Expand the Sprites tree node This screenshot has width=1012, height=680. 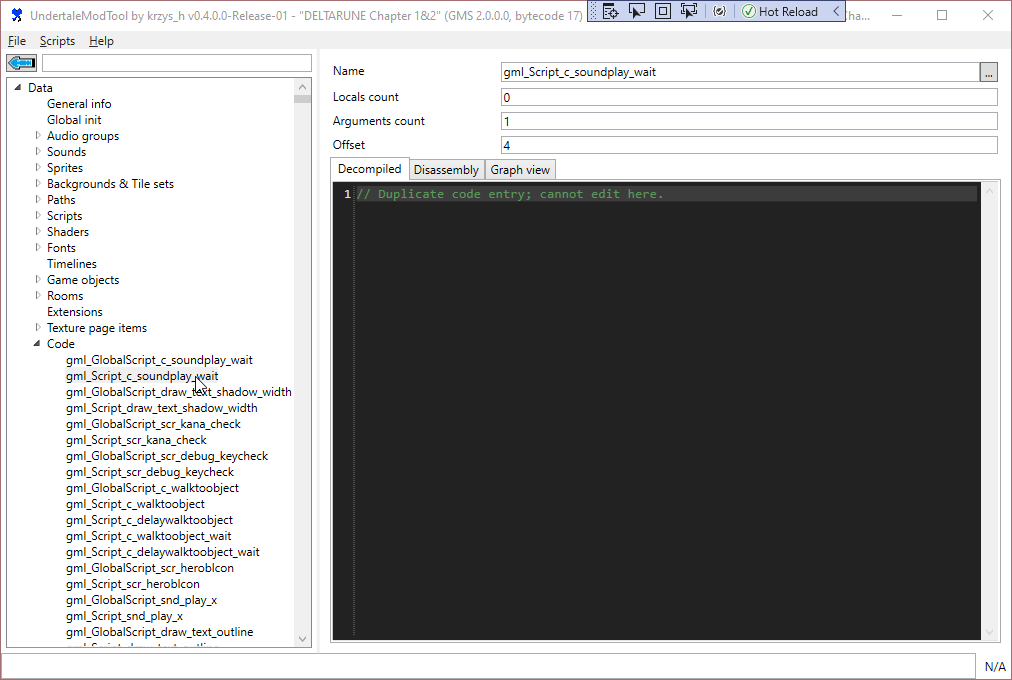point(37,167)
